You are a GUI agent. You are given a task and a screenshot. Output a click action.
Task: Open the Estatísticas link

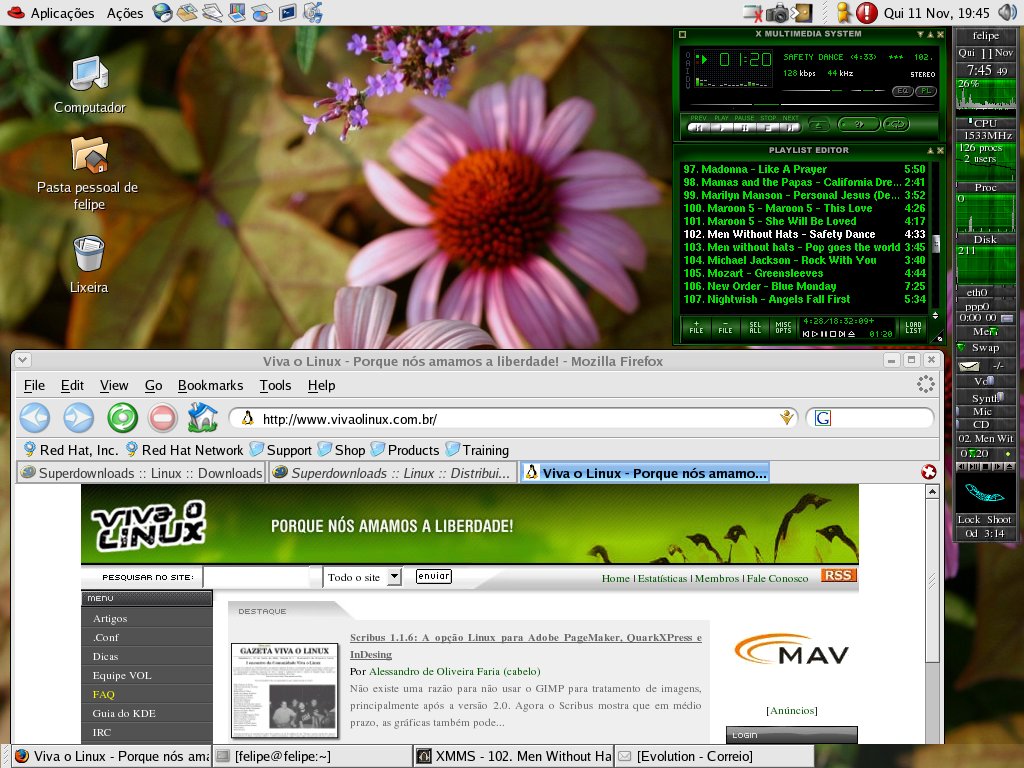662,578
